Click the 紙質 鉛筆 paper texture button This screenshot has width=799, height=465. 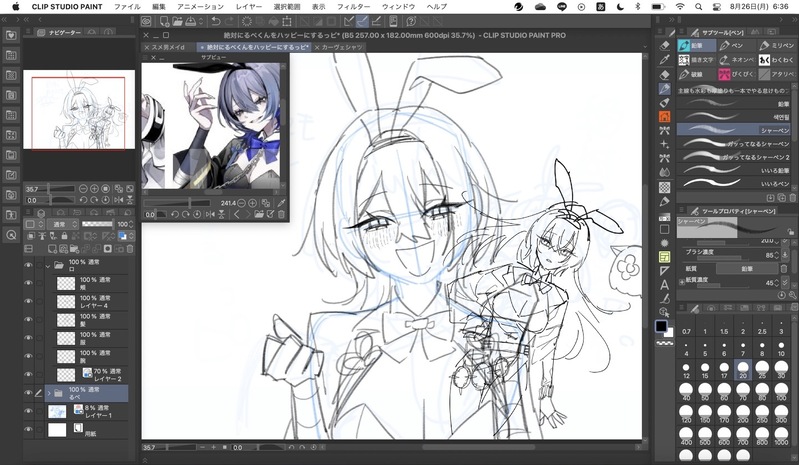(747, 269)
